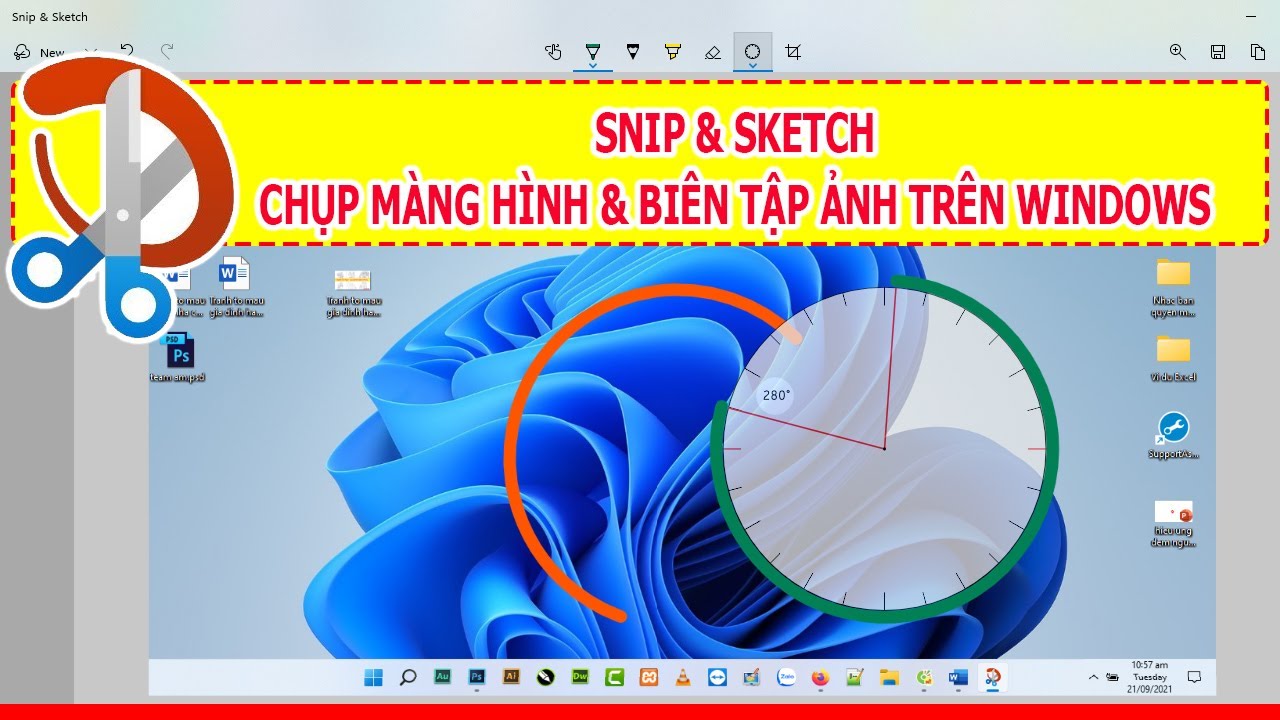The image size is (1280, 720).
Task: Click the Start button in captured taskbar
Action: coord(373,677)
